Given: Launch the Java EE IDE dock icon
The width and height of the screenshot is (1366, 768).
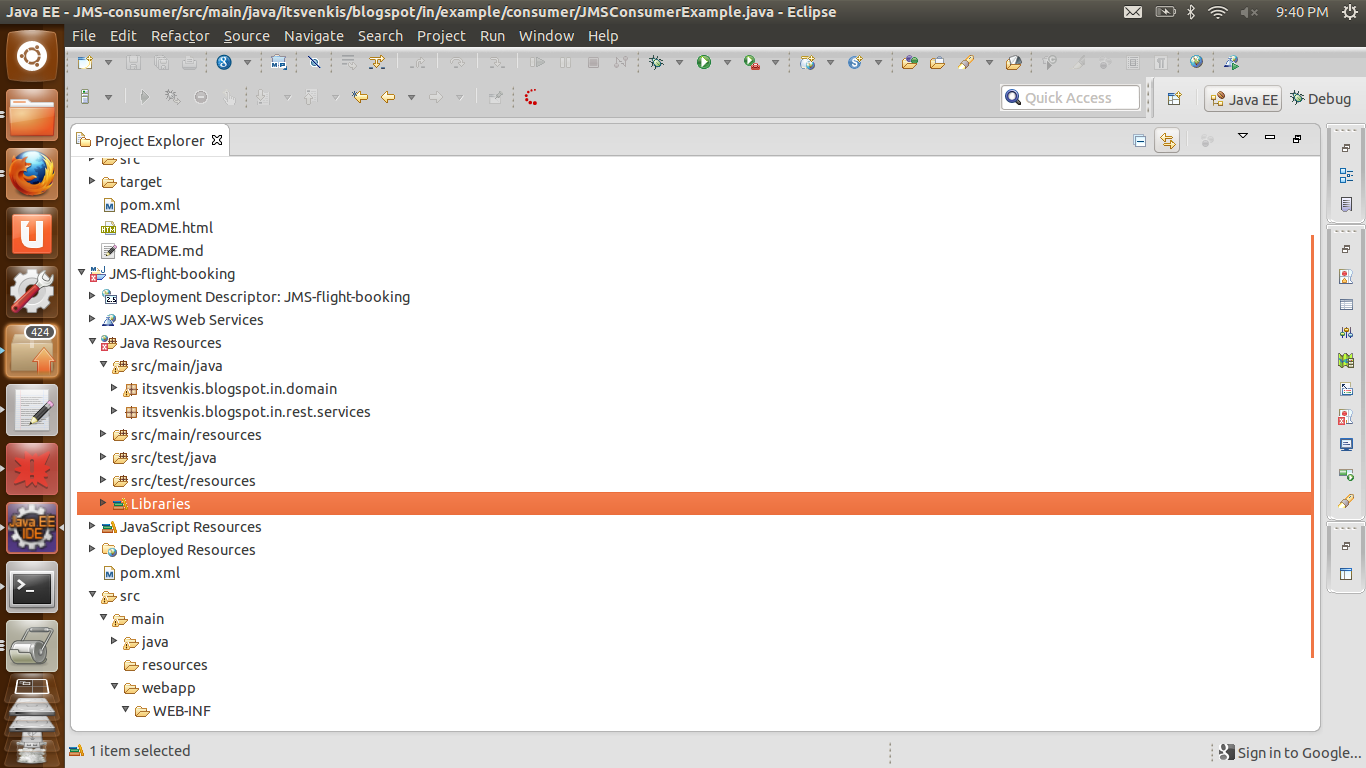Looking at the screenshot, I should coord(32,528).
